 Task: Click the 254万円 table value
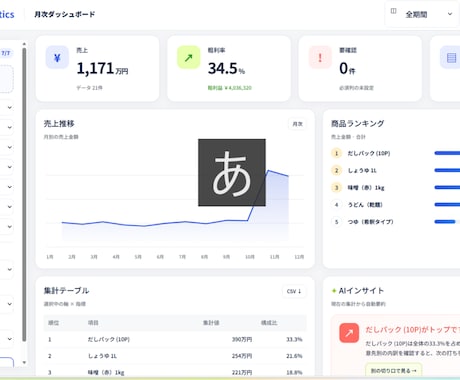(242, 356)
